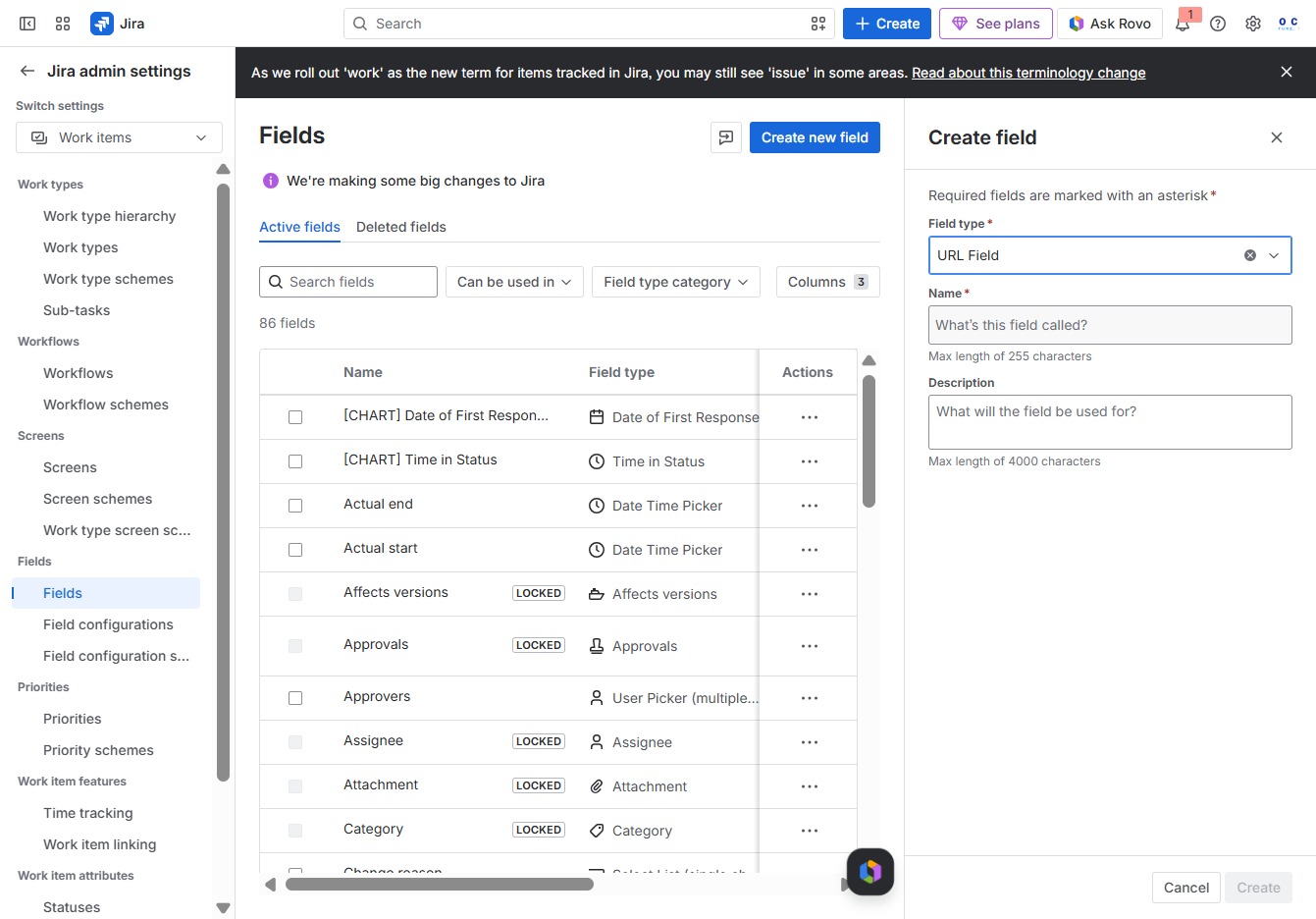
Task: Open actions menu for Actual start row
Action: pos(810,550)
